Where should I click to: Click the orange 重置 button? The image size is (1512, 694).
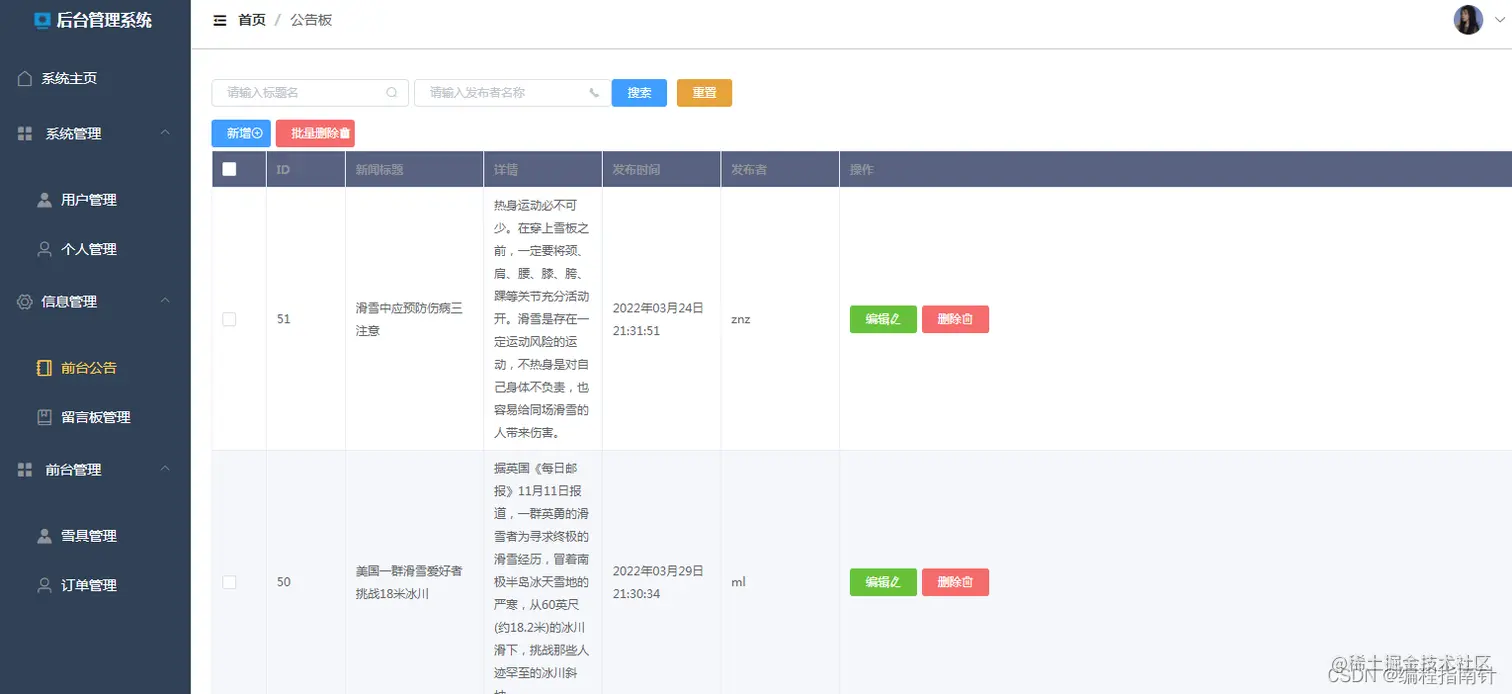pyautogui.click(x=704, y=92)
